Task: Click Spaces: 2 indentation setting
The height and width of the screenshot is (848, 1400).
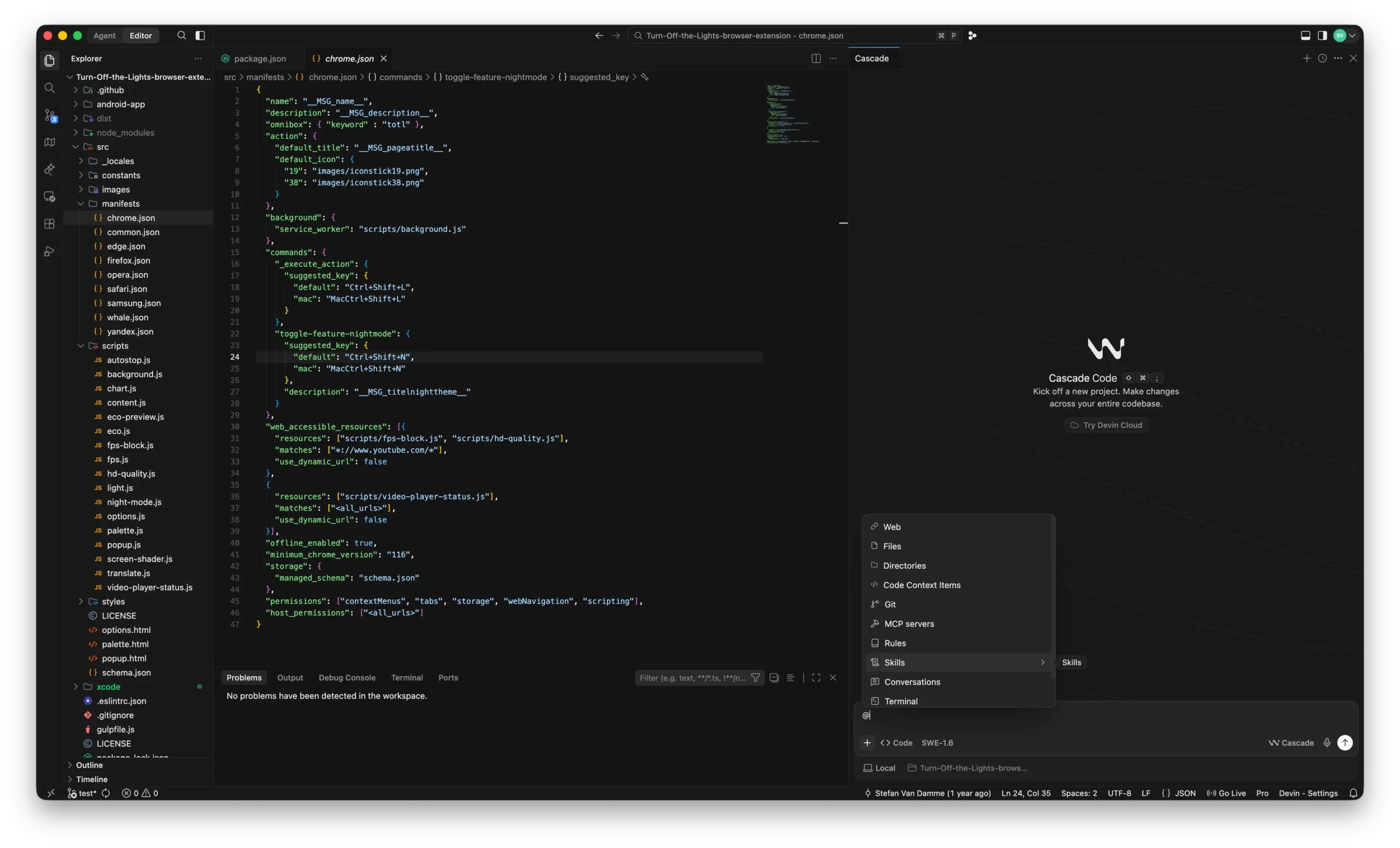Action: (x=1078, y=793)
